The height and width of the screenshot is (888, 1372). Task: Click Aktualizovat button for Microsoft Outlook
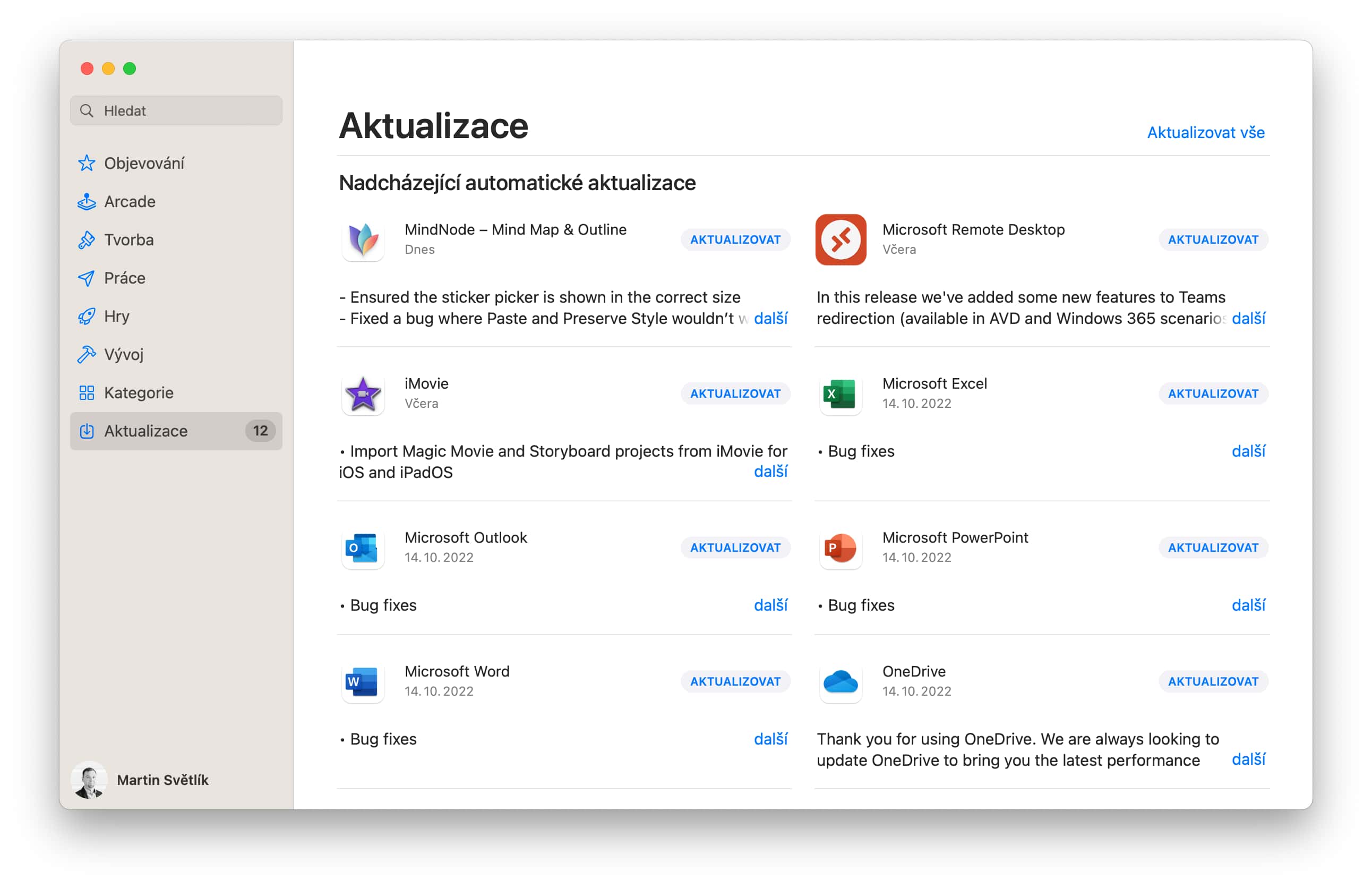point(735,547)
